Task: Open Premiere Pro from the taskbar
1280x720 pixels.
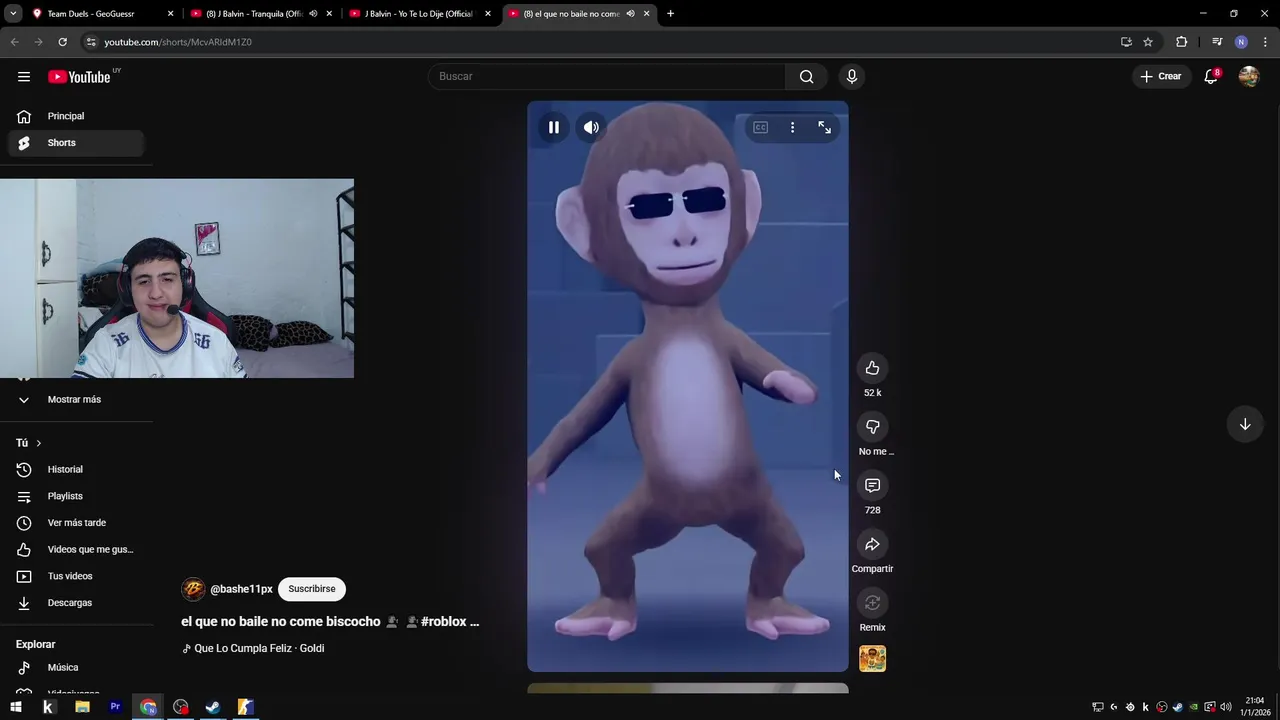Action: pos(115,707)
